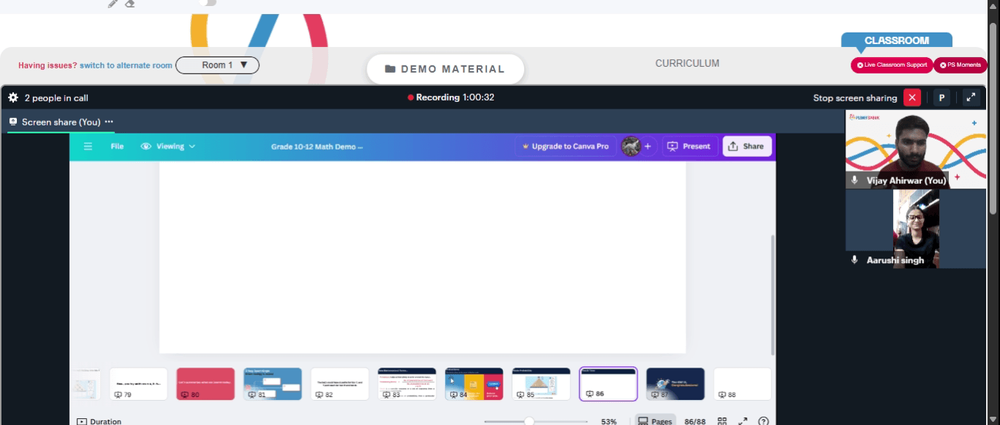This screenshot has width=1000, height=425.
Task: Open slide thumbnail 81
Action: coord(272,384)
